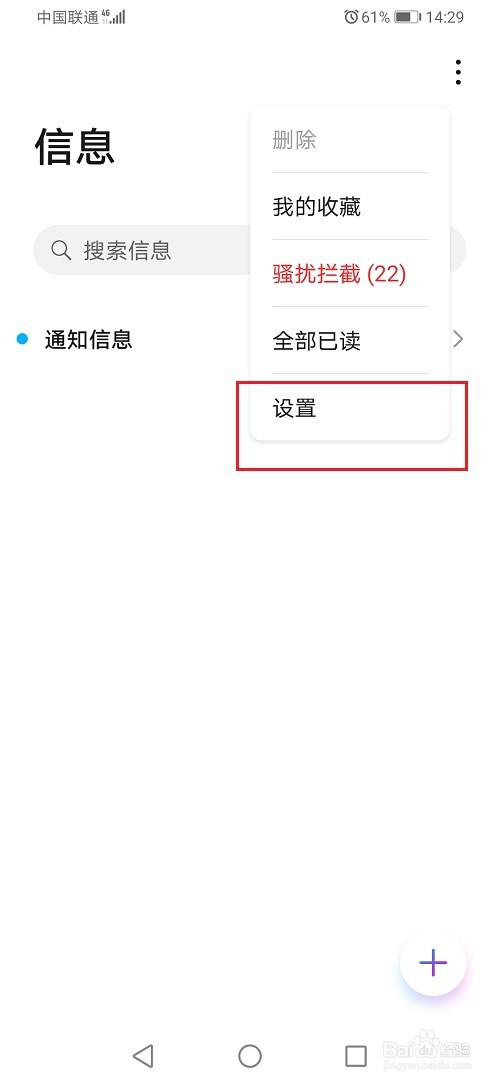Focus the 搜索信息 search field
Image resolution: width=500 pixels, height=1083 pixels.
click(250, 250)
